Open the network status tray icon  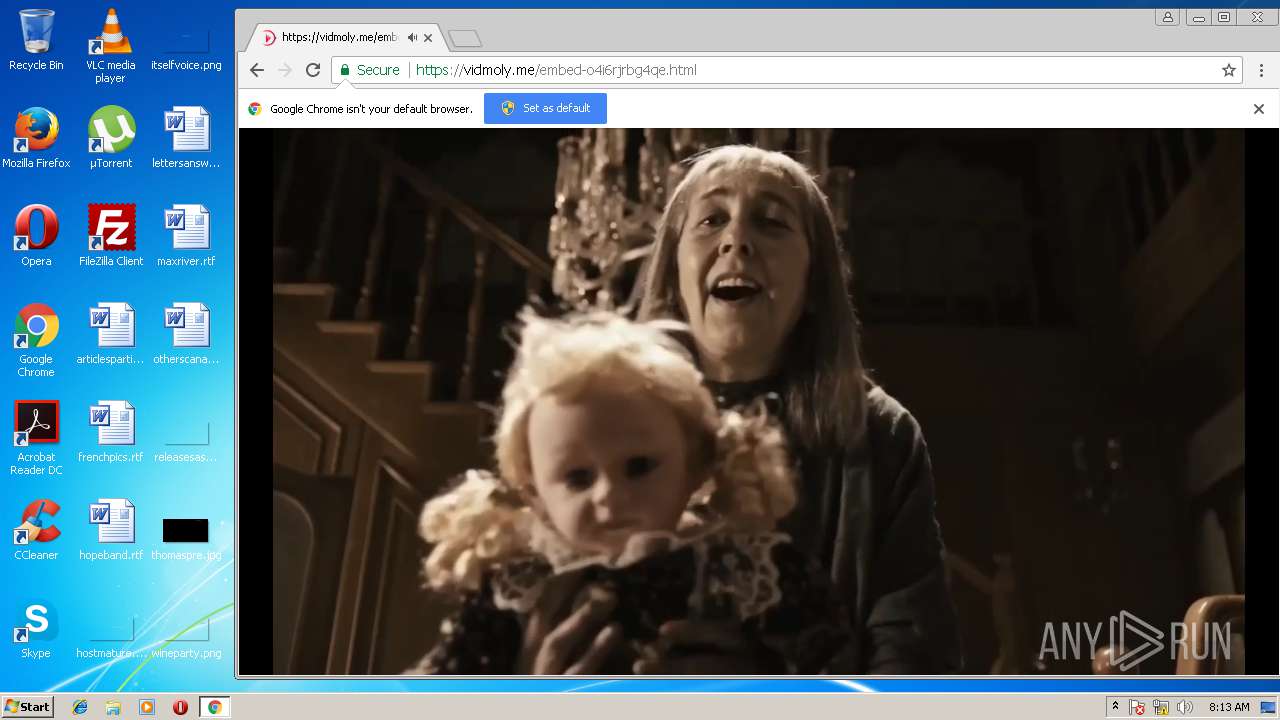click(x=1161, y=707)
